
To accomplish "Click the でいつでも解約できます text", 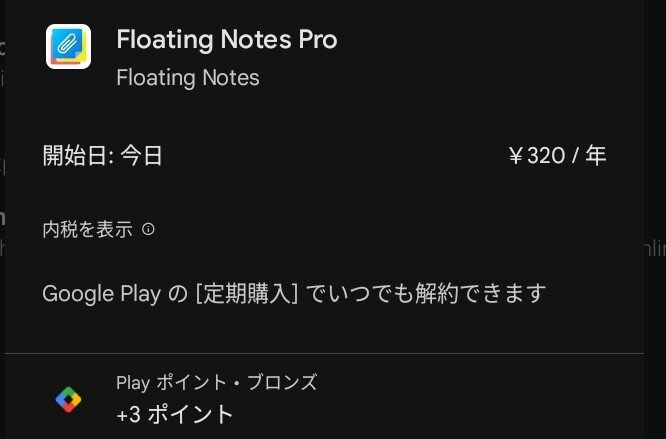I will click(x=426, y=293).
